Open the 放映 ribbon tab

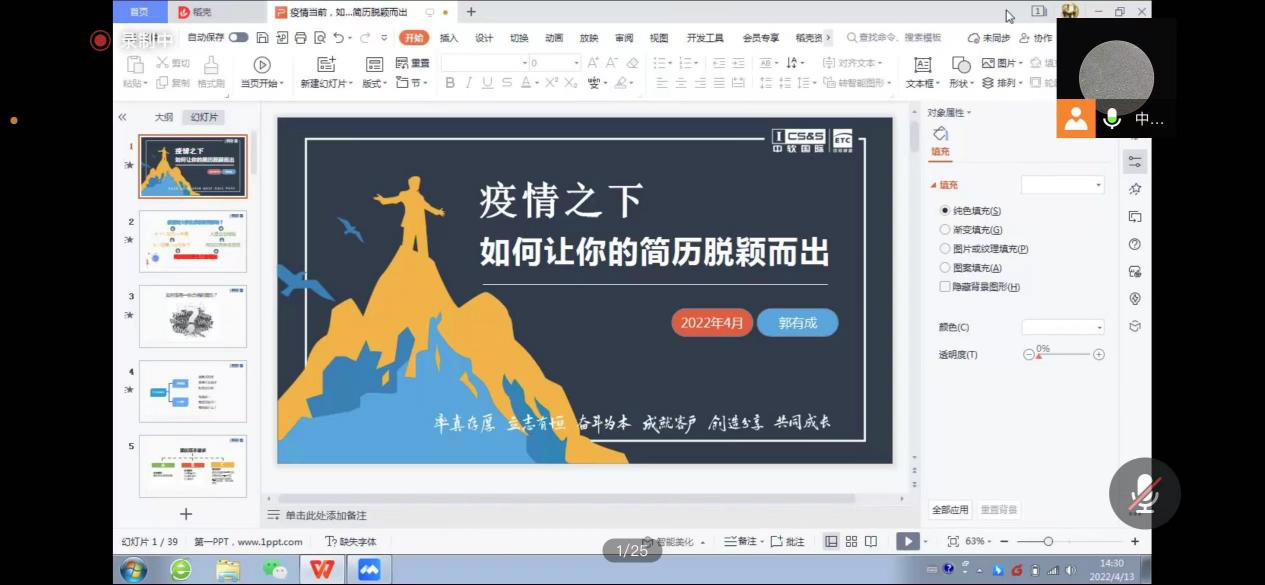pyautogui.click(x=589, y=36)
